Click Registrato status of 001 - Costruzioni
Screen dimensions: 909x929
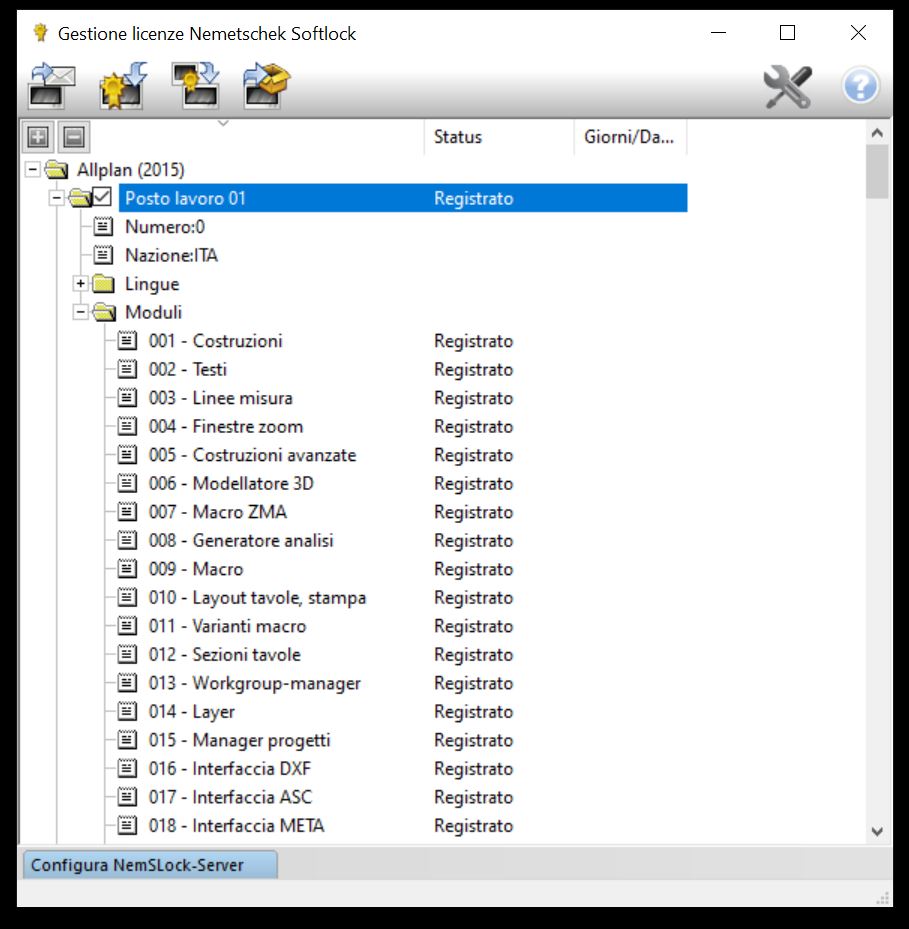tap(473, 341)
